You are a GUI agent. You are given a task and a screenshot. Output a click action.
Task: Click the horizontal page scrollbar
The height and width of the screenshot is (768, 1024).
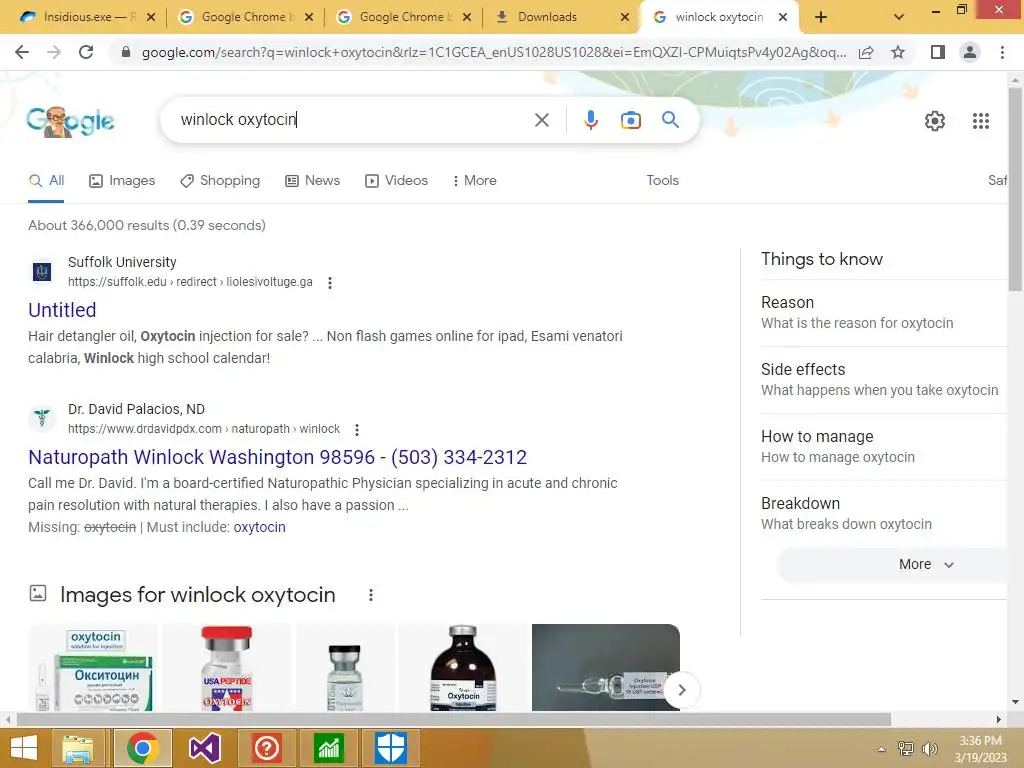454,719
